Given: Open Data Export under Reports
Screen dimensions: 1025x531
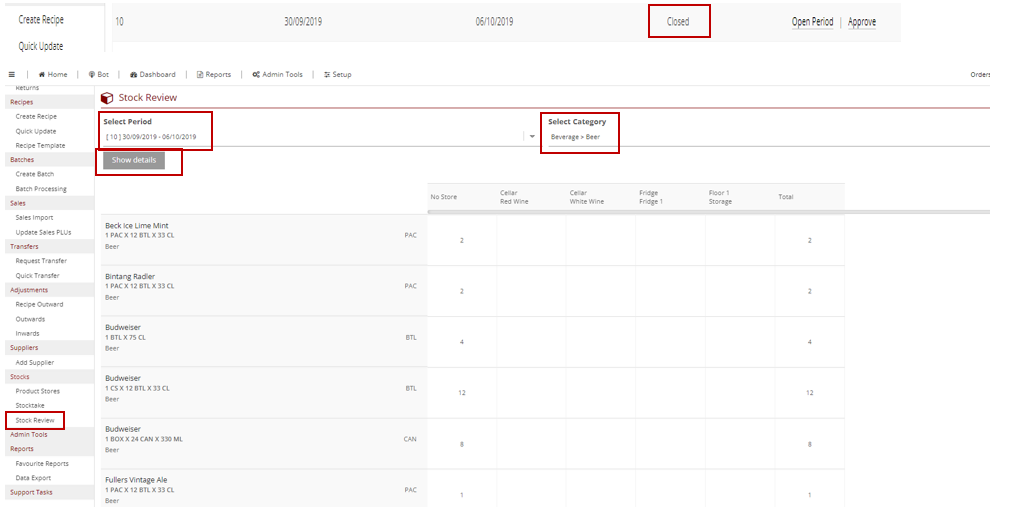Looking at the screenshot, I should click(x=35, y=478).
